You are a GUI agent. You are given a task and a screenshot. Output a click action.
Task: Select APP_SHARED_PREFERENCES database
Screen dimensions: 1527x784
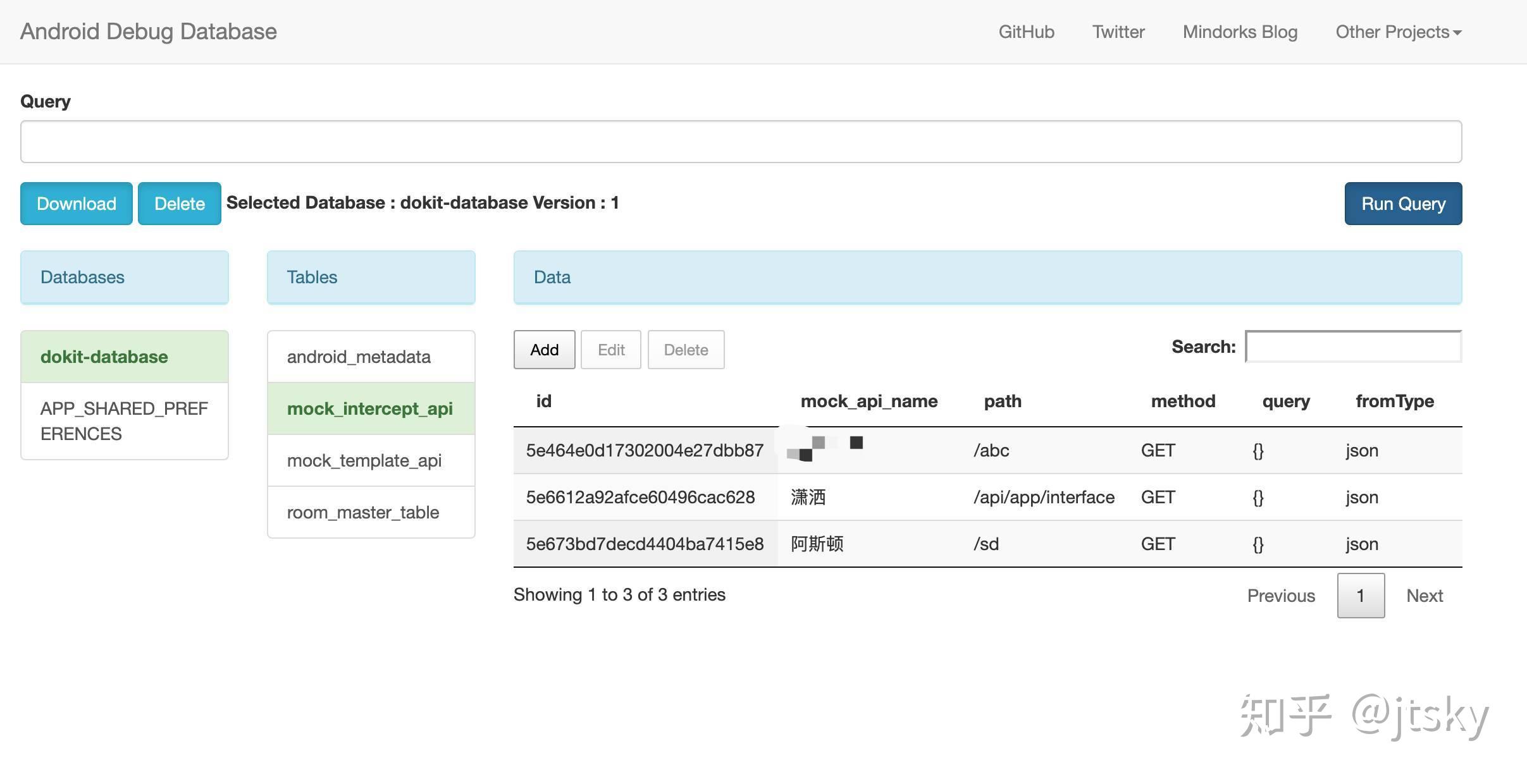tap(124, 421)
